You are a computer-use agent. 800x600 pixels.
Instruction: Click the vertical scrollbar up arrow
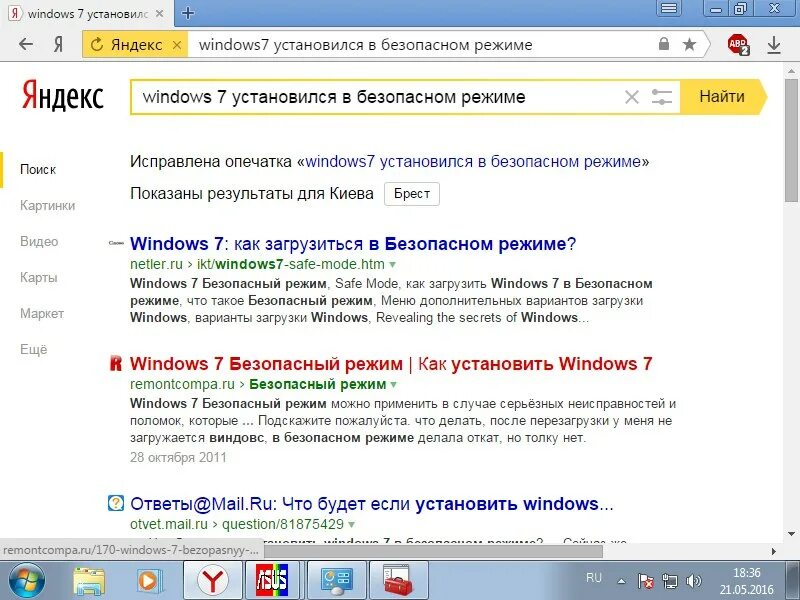791,70
